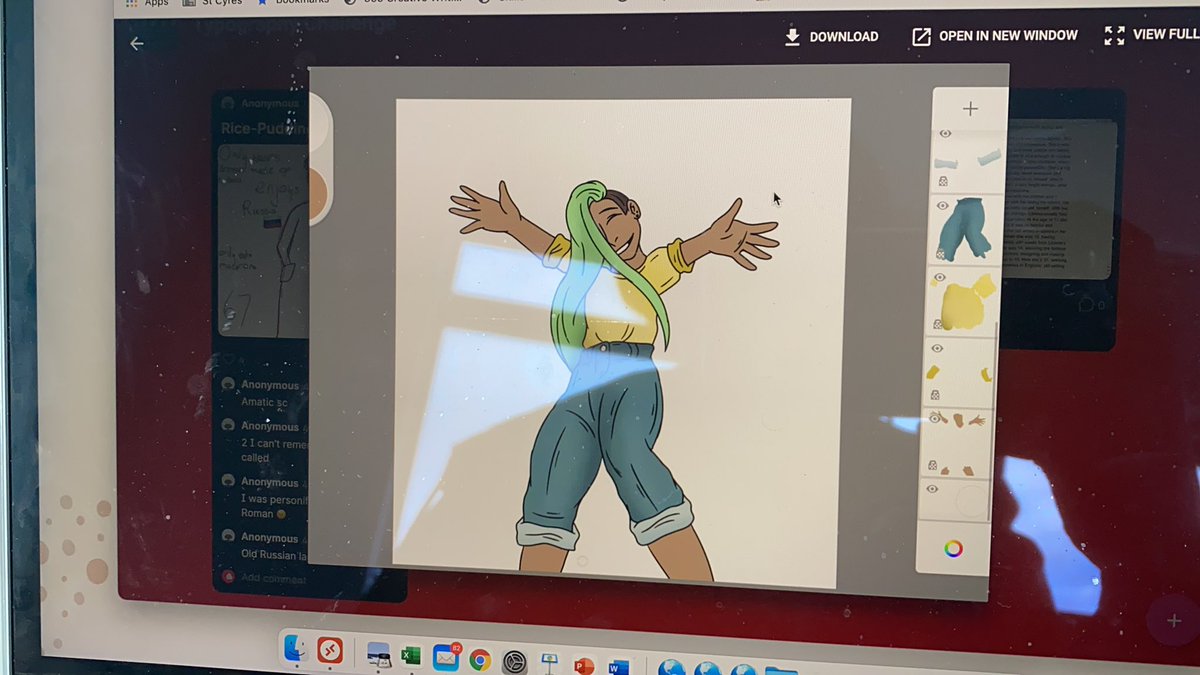The width and height of the screenshot is (1200, 675).
Task: Click the add post plus button
Action: tap(1173, 621)
